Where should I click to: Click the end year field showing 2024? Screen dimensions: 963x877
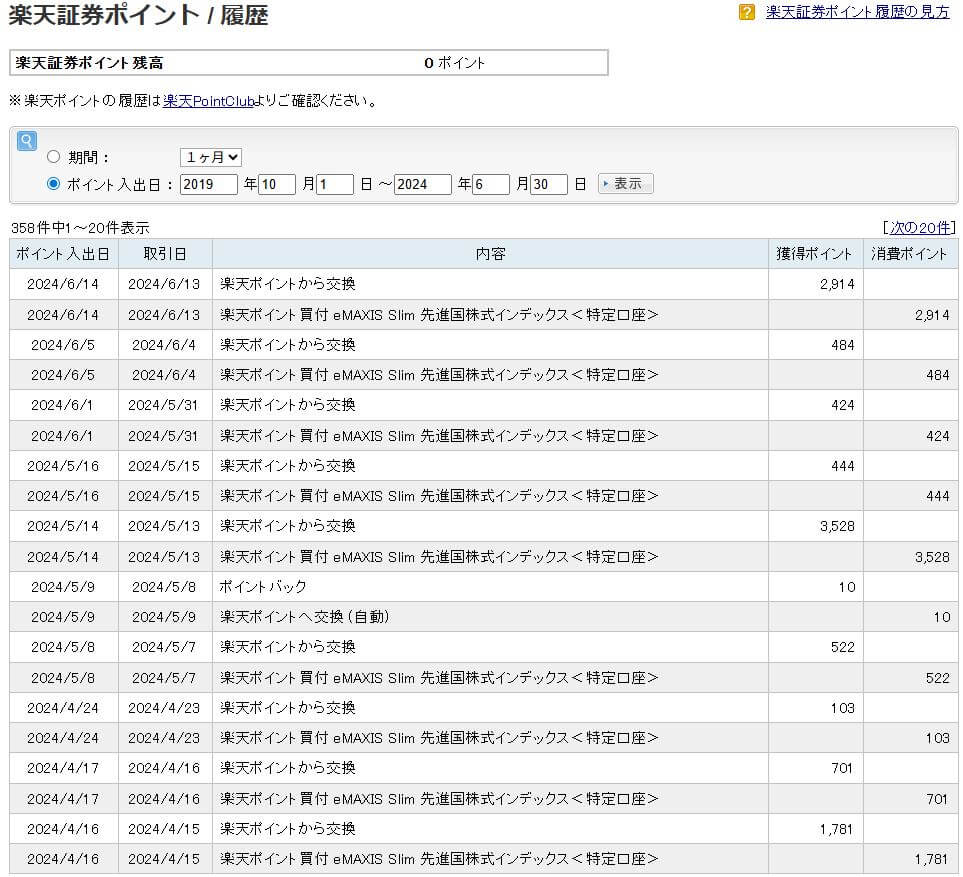click(422, 184)
